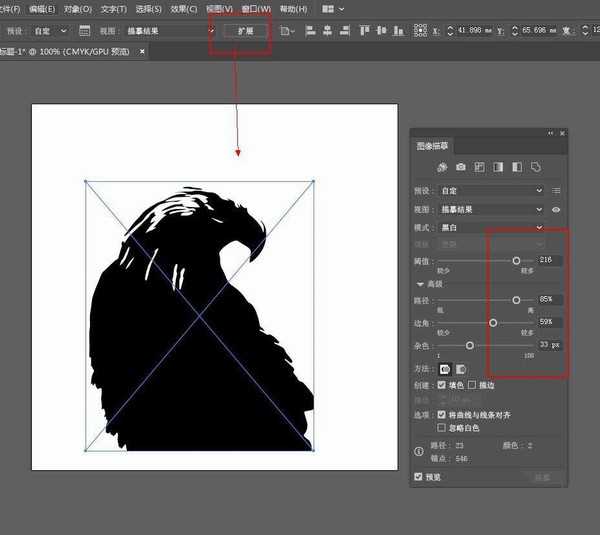Open the 模式 dropdown showing 黑白
The width and height of the screenshot is (600, 535).
[492, 229]
